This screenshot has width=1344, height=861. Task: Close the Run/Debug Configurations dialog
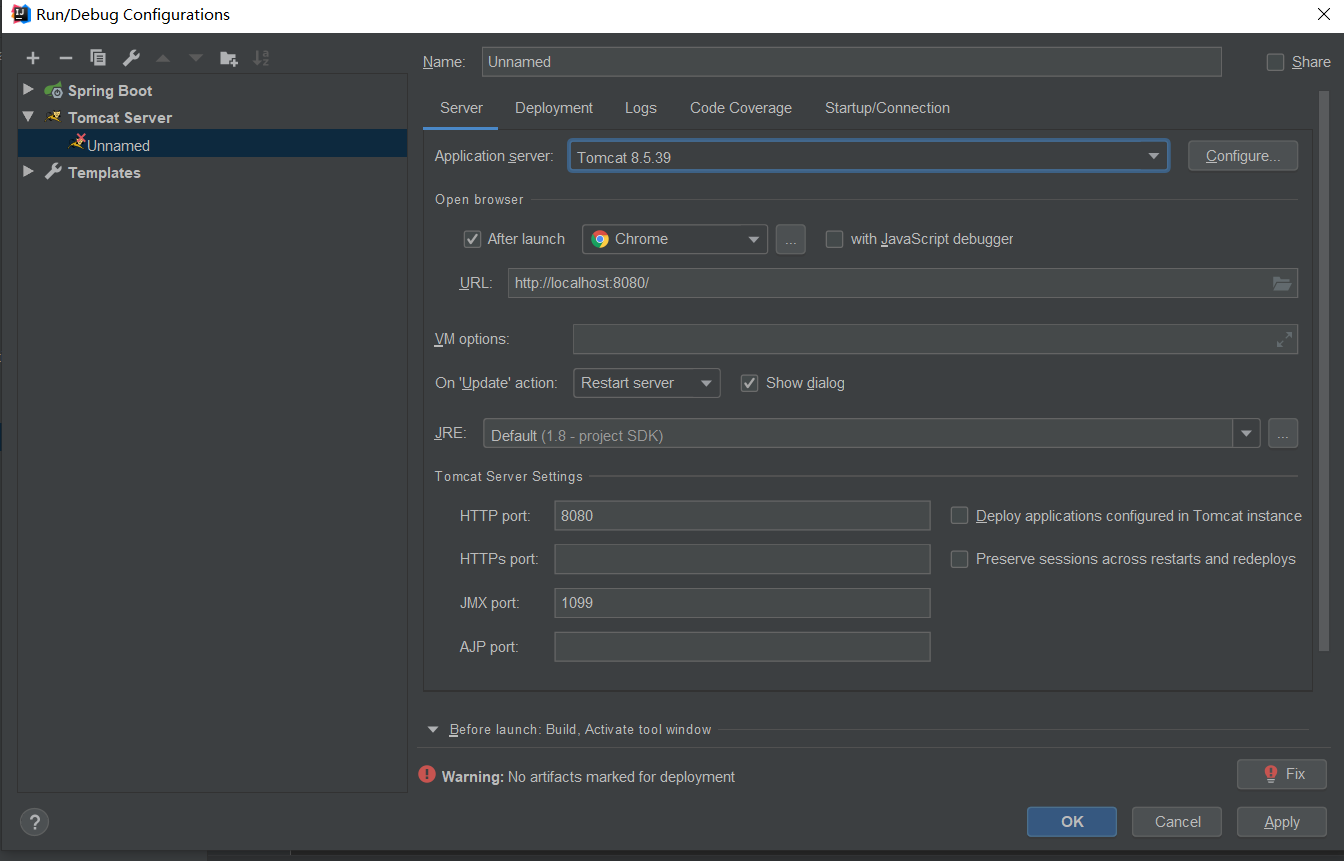point(1323,14)
